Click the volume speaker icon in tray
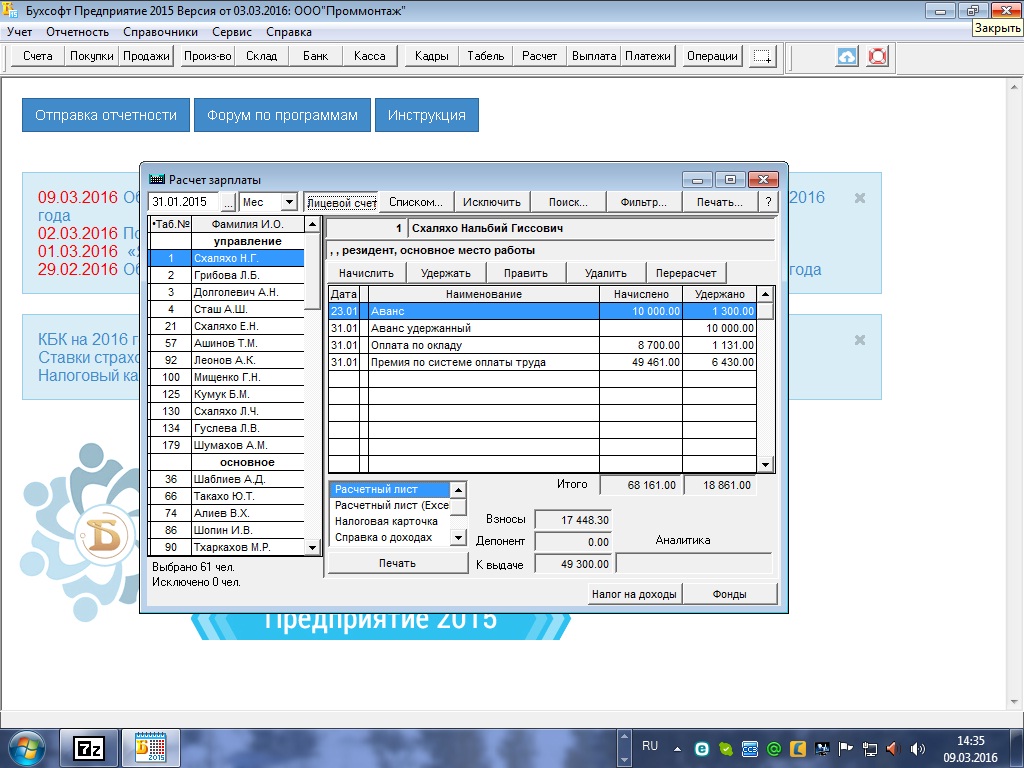The width and height of the screenshot is (1024, 768). (x=893, y=747)
